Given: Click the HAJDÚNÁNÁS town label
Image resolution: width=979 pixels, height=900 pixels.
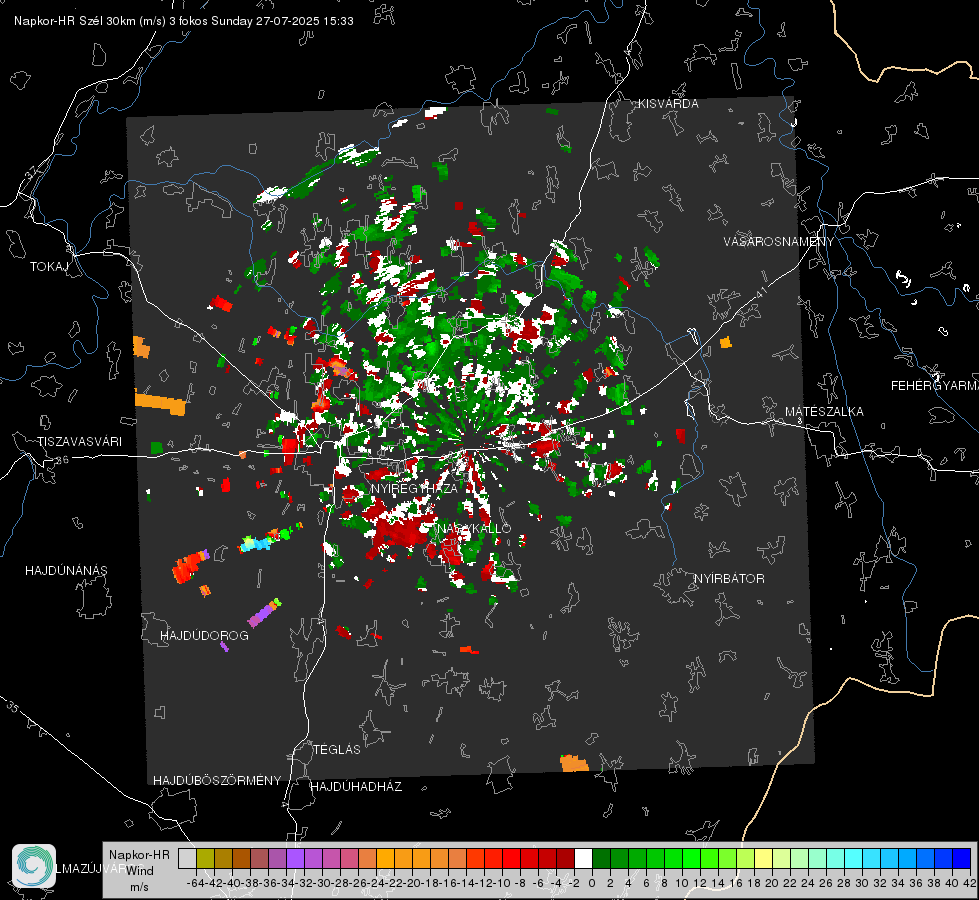Looking at the screenshot, I should click(66, 570).
